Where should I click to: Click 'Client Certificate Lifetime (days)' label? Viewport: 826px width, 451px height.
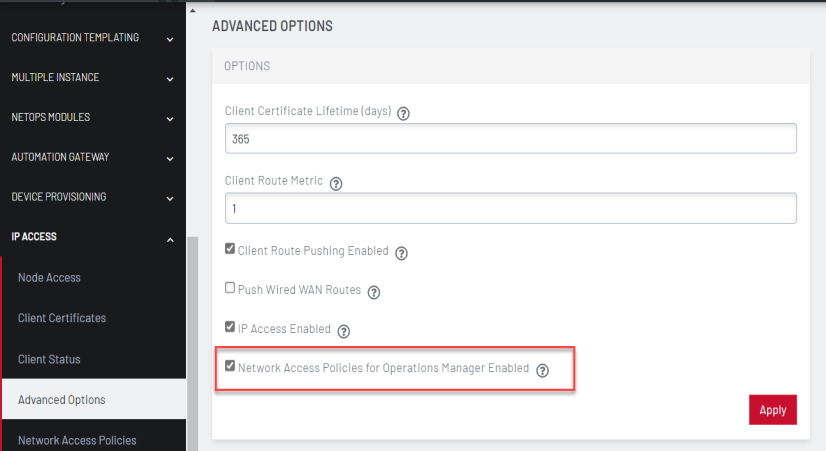click(308, 111)
